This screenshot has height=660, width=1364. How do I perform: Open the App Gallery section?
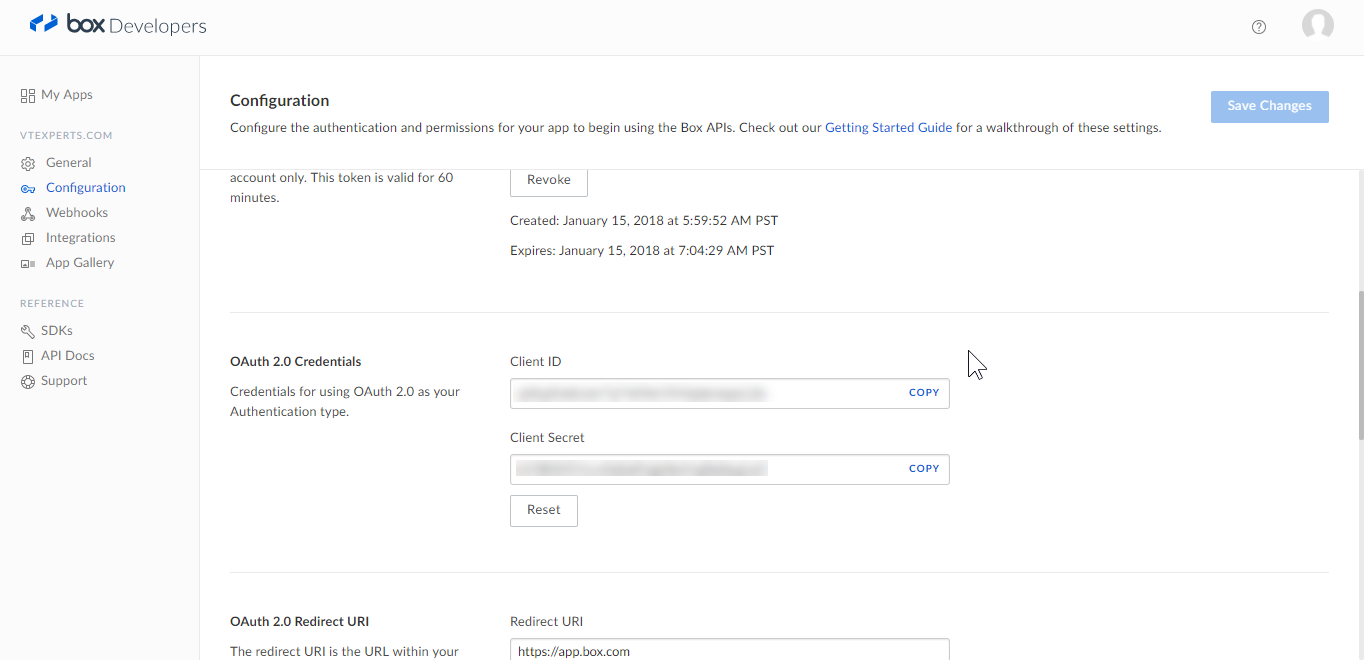pos(80,263)
